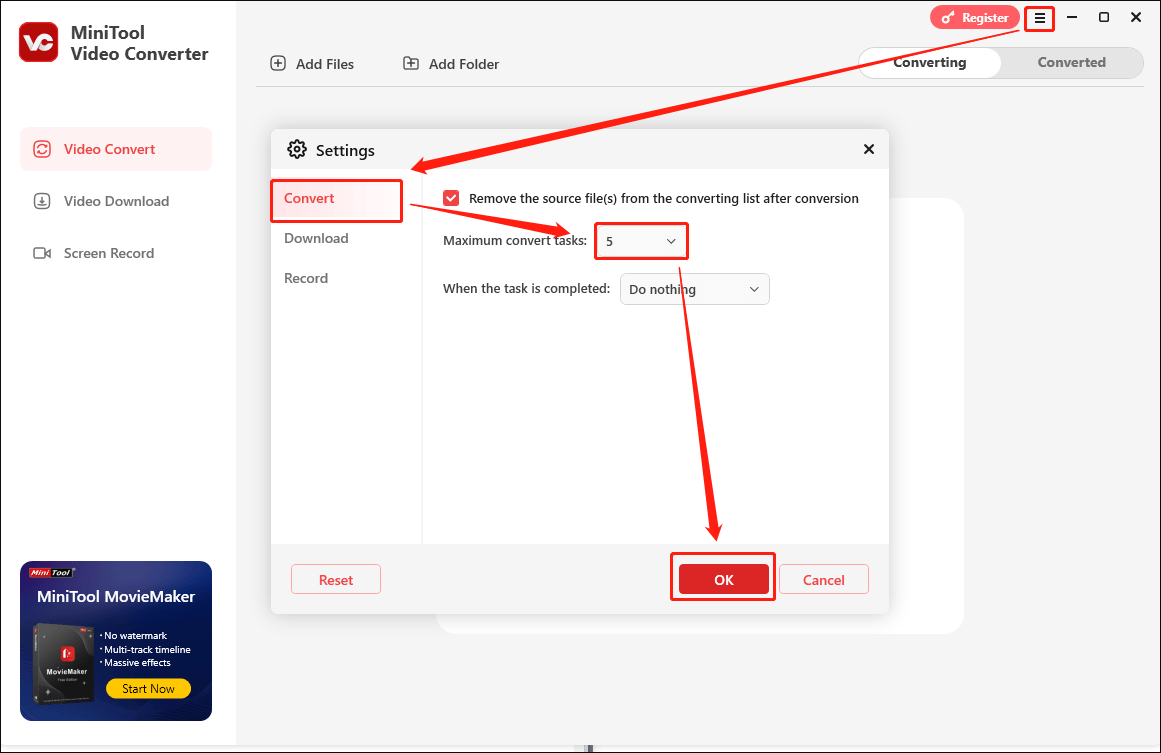Close the MiniTool Video Converter window
The height and width of the screenshot is (753, 1161).
1136,17
